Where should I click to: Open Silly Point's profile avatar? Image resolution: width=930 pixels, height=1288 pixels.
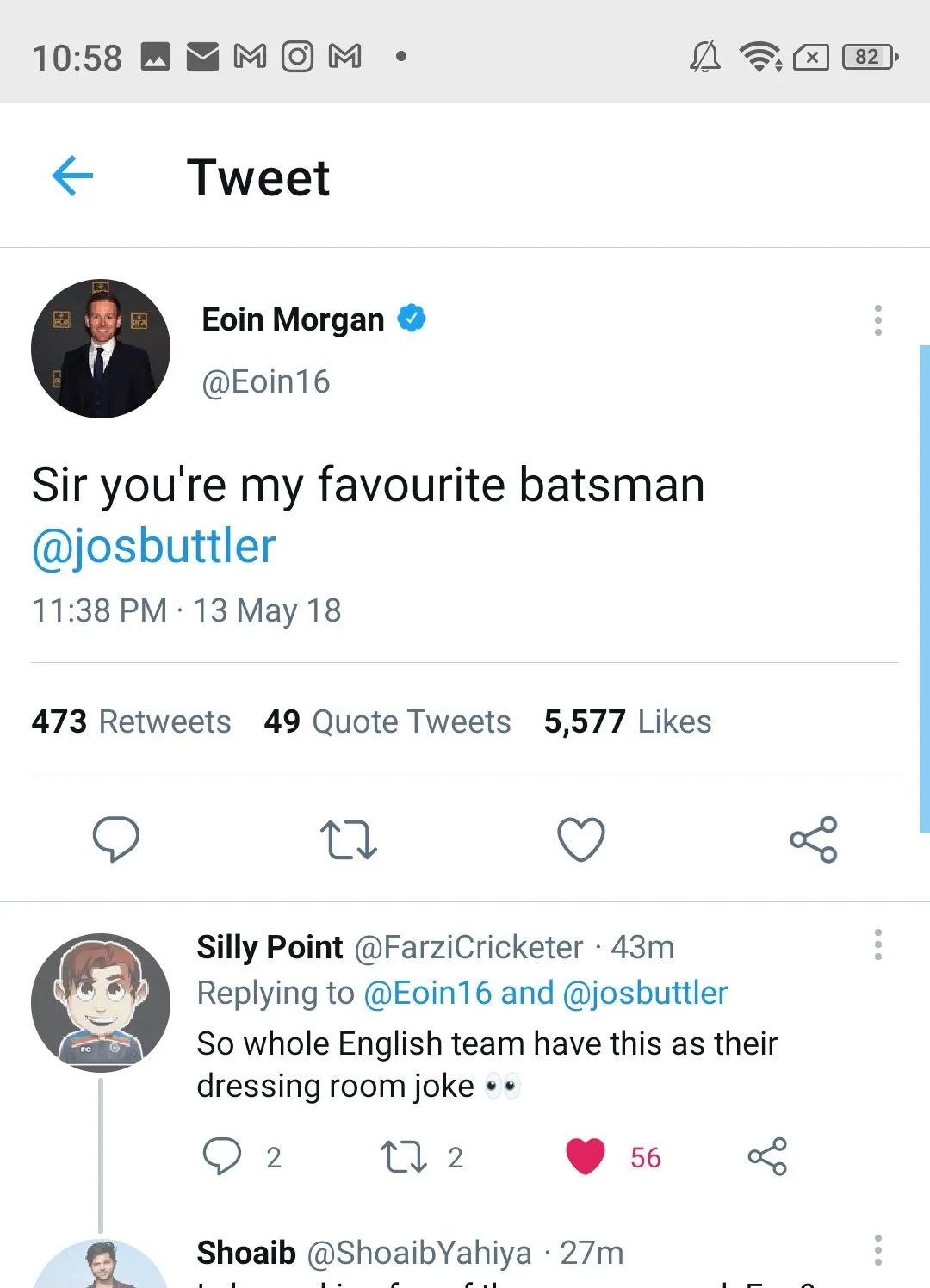(x=101, y=1002)
